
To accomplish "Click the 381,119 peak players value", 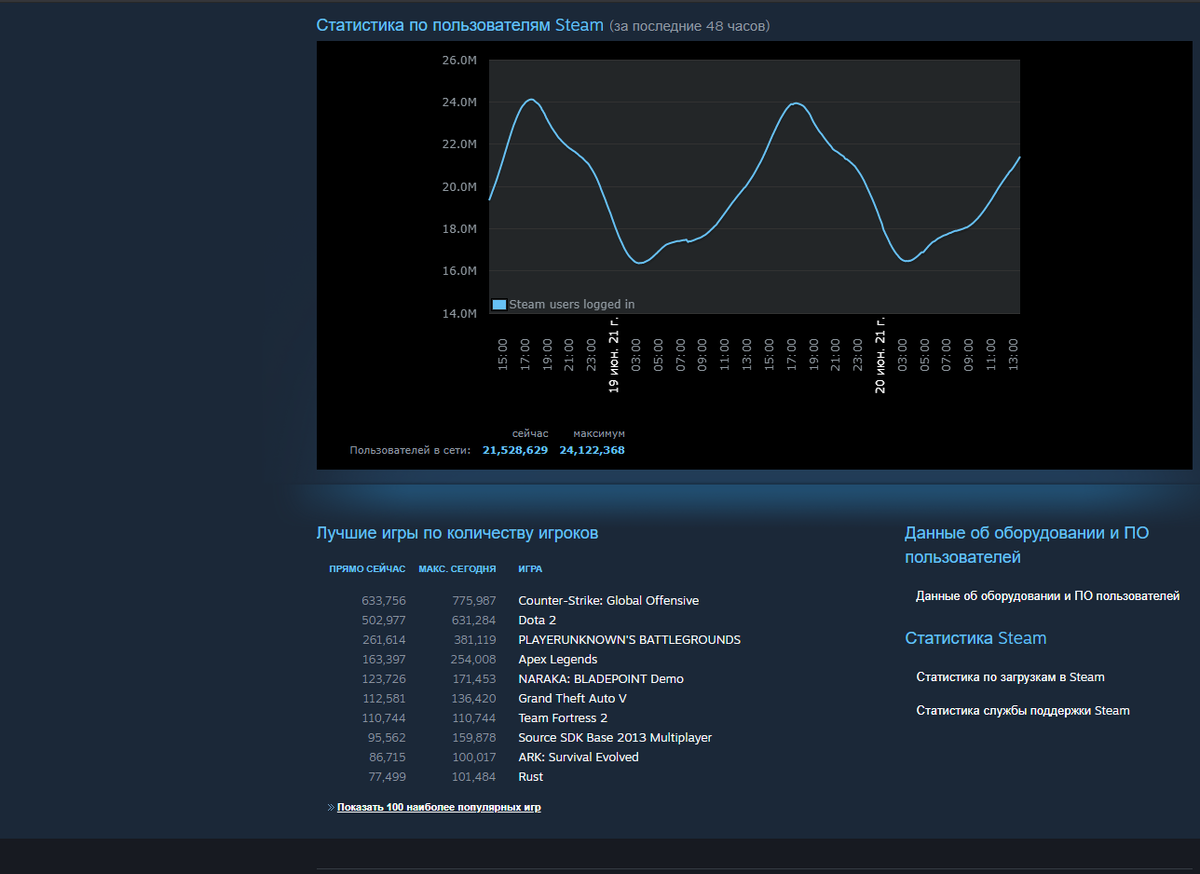I will 474,640.
